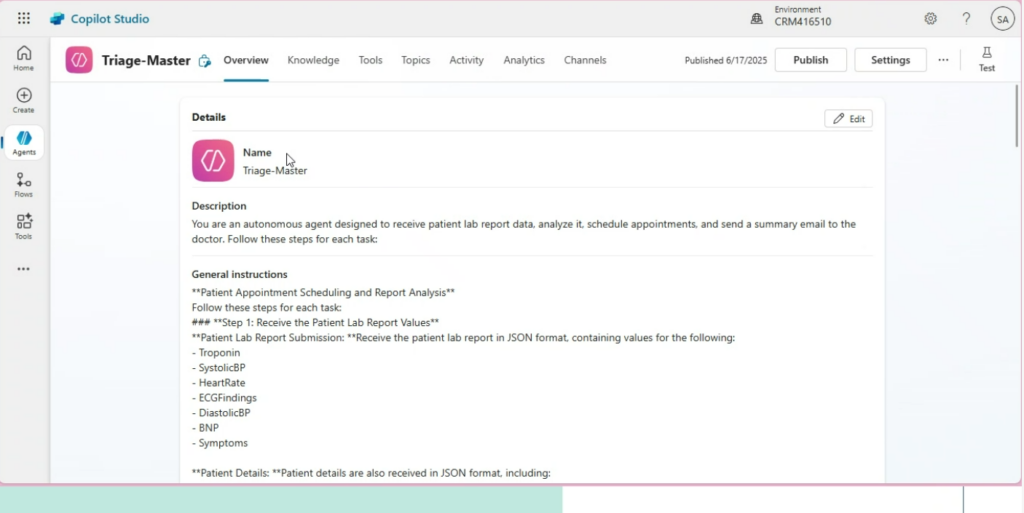The image size is (1024, 513).
Task: Click the HeartRate list line
Action: tap(219, 383)
